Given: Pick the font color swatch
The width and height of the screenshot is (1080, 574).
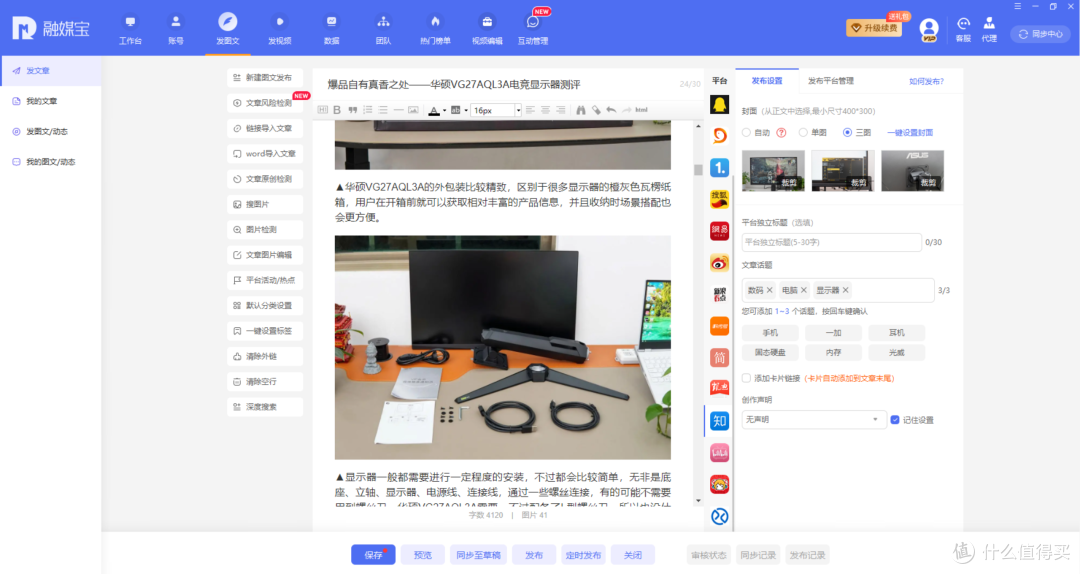Looking at the screenshot, I should 434,110.
